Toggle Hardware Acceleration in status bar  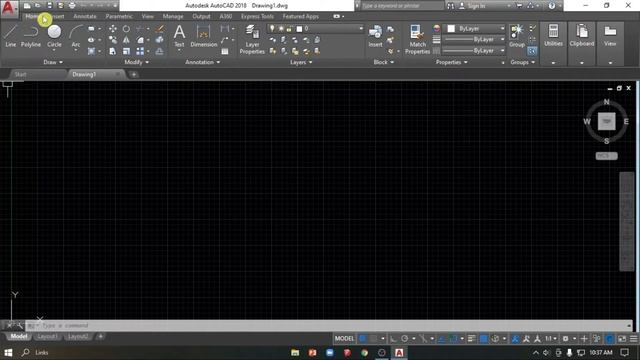(609, 339)
